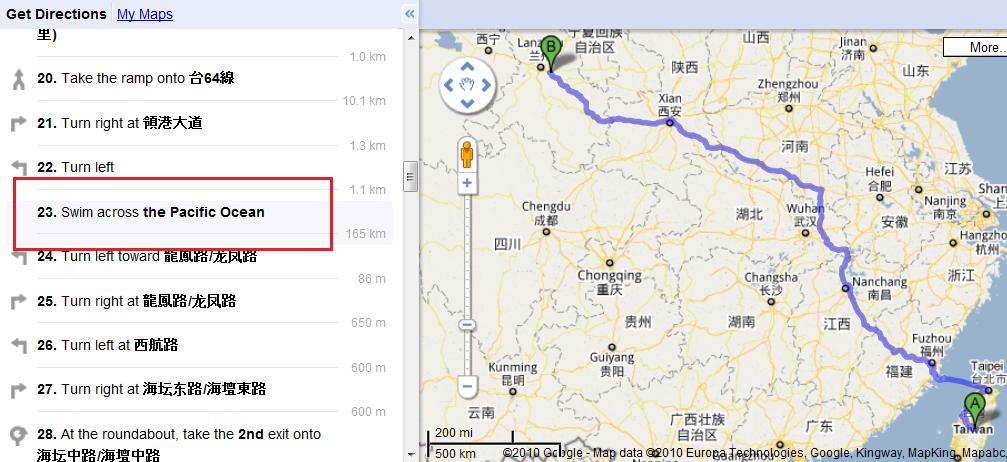Click the zoom out minus button

point(467,387)
